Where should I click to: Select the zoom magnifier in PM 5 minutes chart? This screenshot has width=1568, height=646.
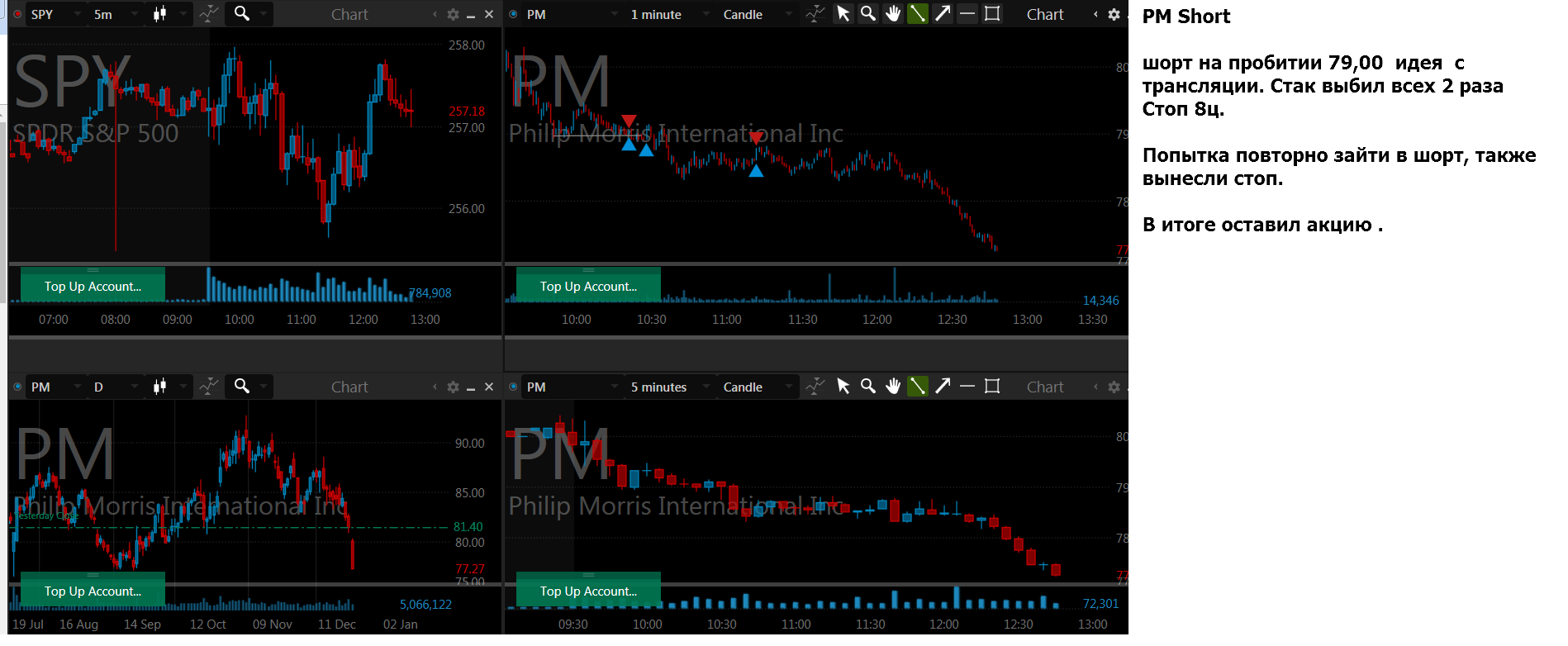click(x=868, y=387)
